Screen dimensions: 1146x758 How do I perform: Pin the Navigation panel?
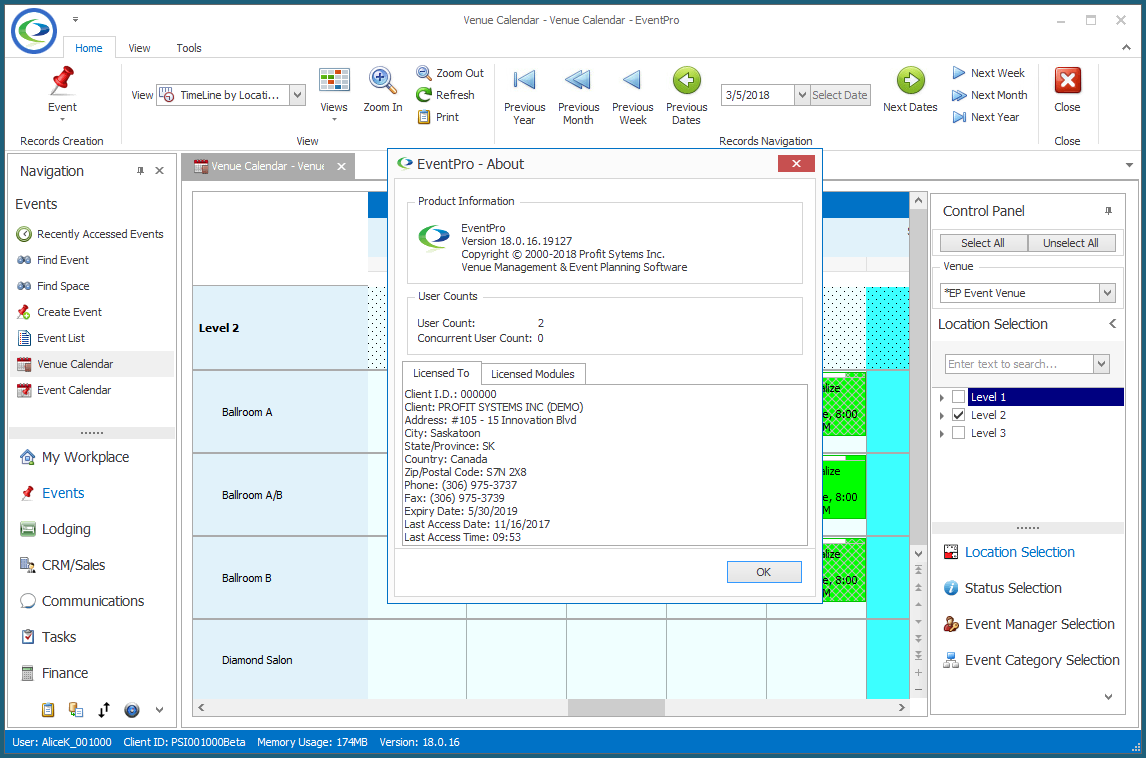[140, 171]
